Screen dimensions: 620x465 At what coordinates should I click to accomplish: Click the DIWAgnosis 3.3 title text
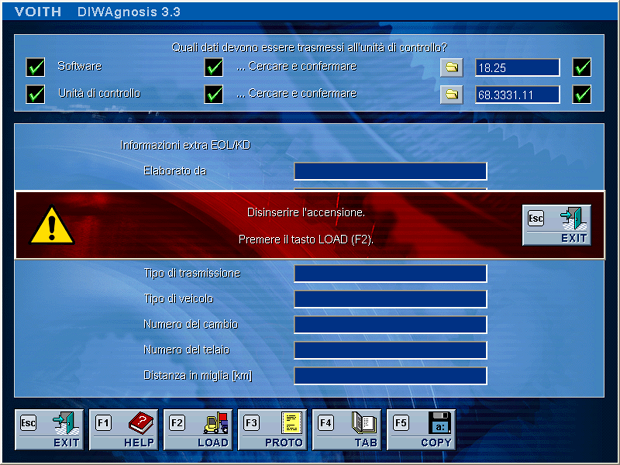pos(129,12)
